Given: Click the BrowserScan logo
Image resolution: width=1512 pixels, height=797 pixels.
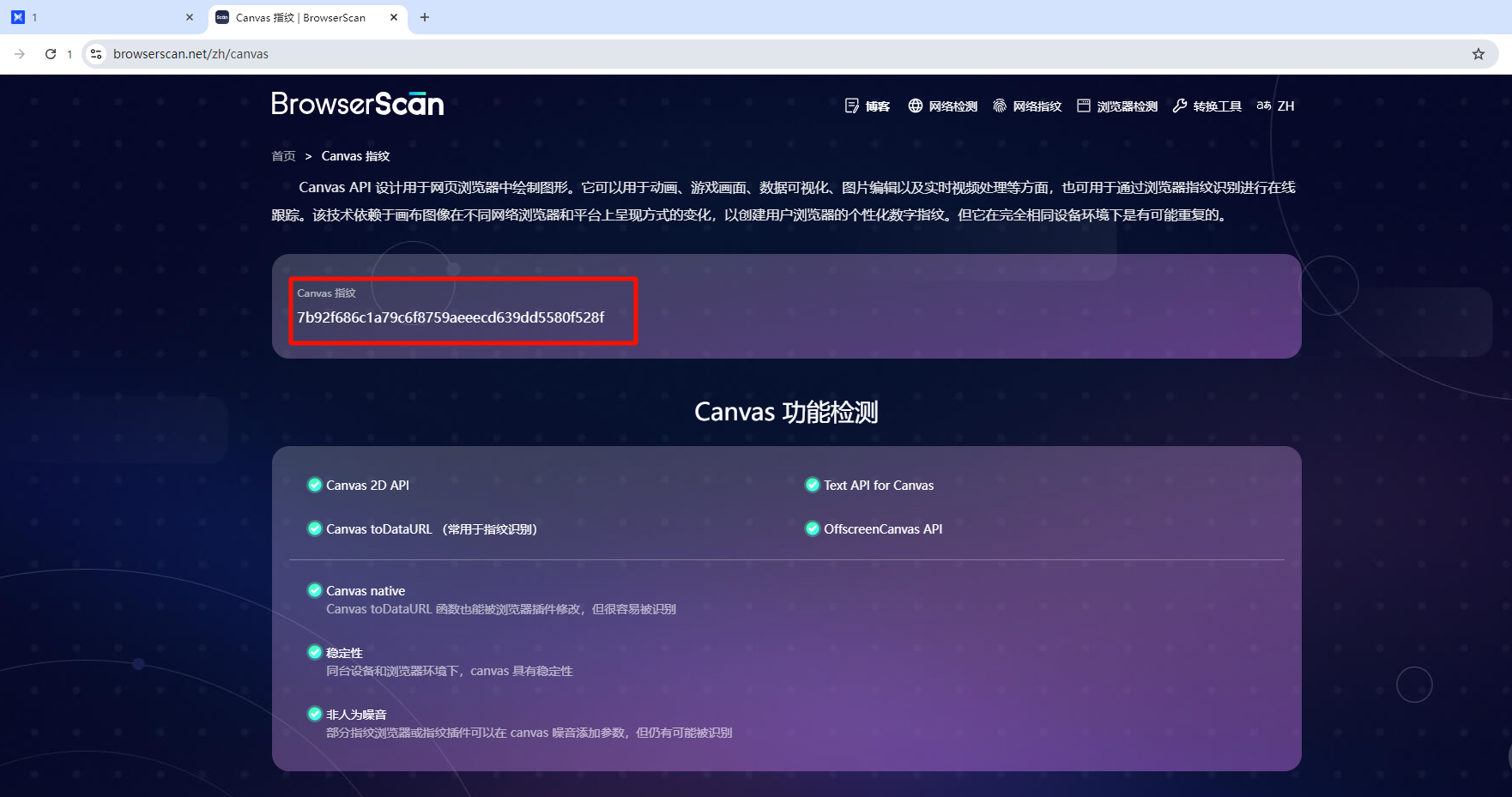Looking at the screenshot, I should (x=358, y=104).
